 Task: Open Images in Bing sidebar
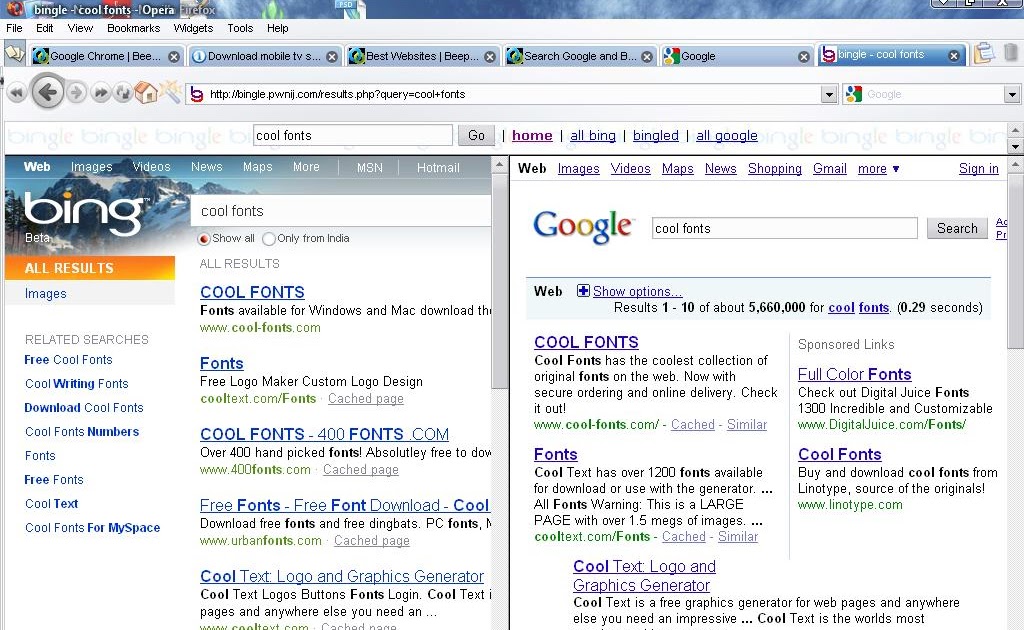pos(46,294)
